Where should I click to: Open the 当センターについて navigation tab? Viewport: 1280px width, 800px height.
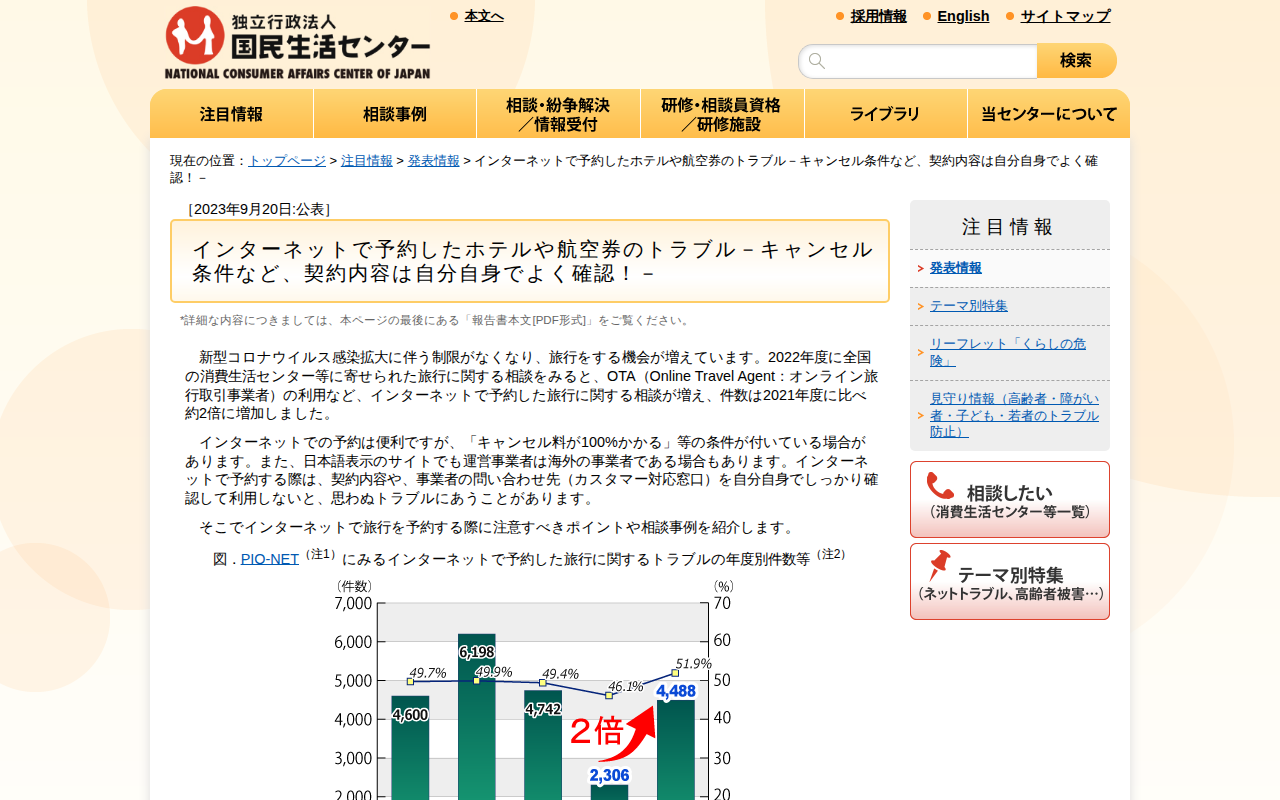click(1049, 114)
